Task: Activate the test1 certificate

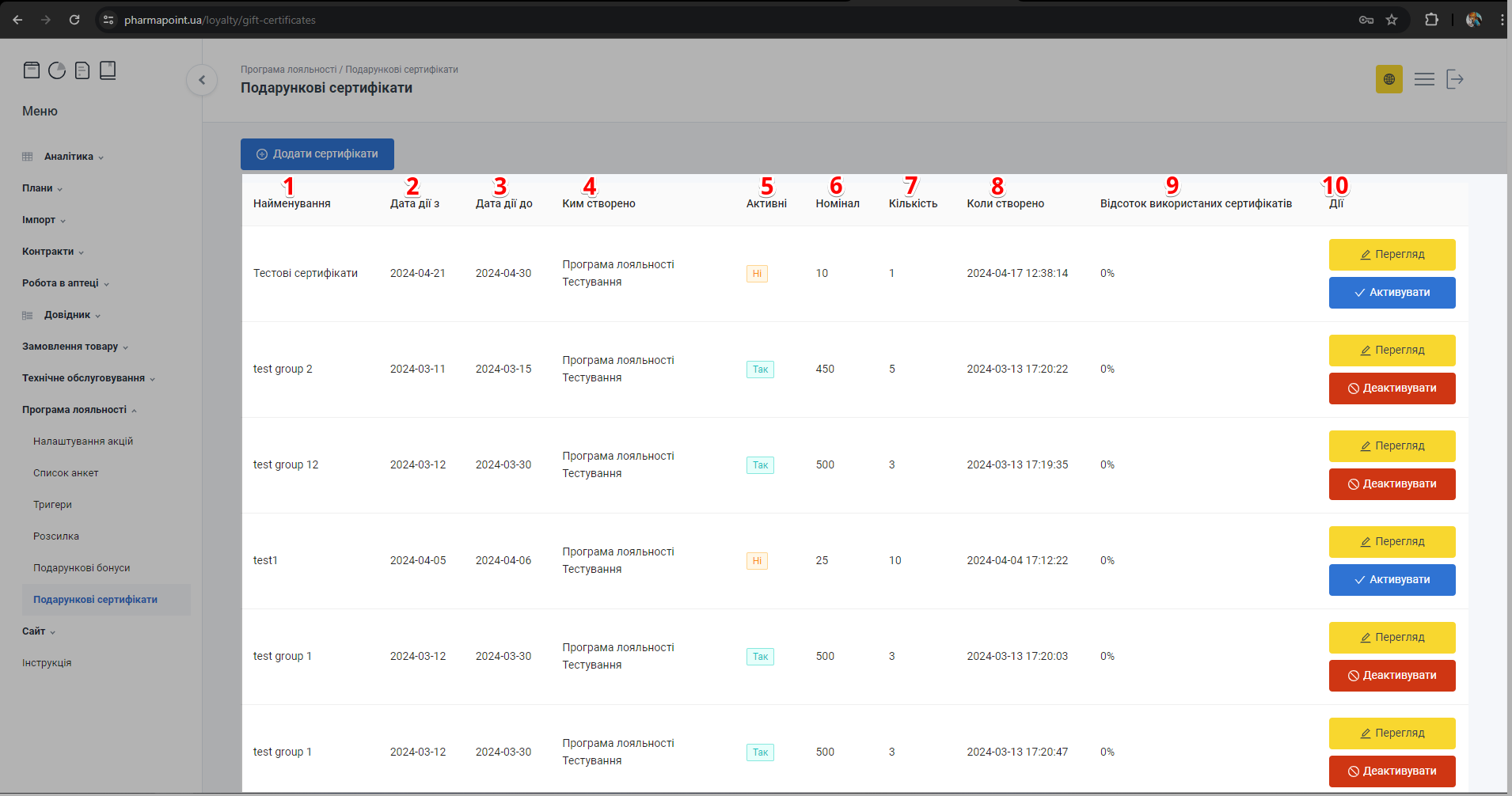Action: tap(1392, 580)
